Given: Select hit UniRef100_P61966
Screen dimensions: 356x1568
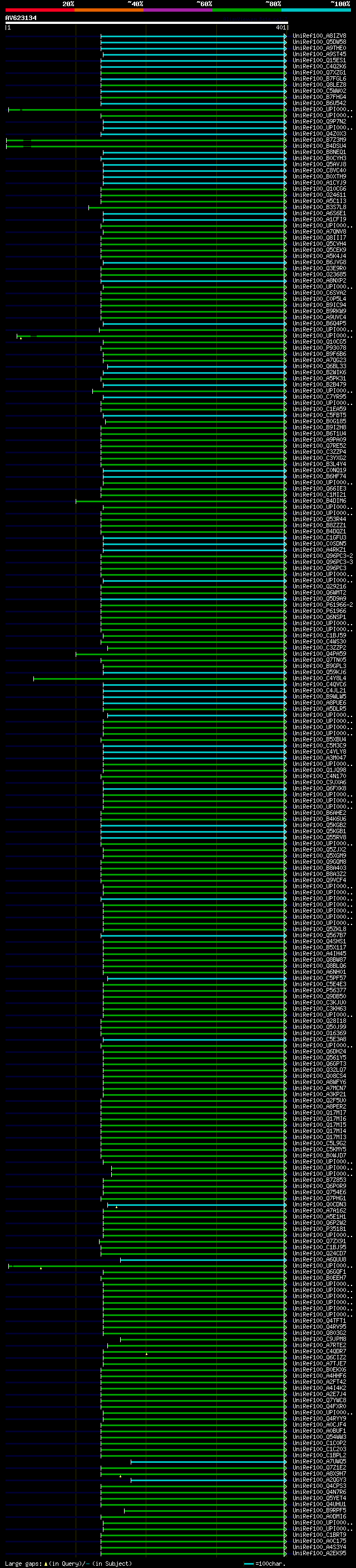Looking at the screenshot, I should (x=319, y=611).
